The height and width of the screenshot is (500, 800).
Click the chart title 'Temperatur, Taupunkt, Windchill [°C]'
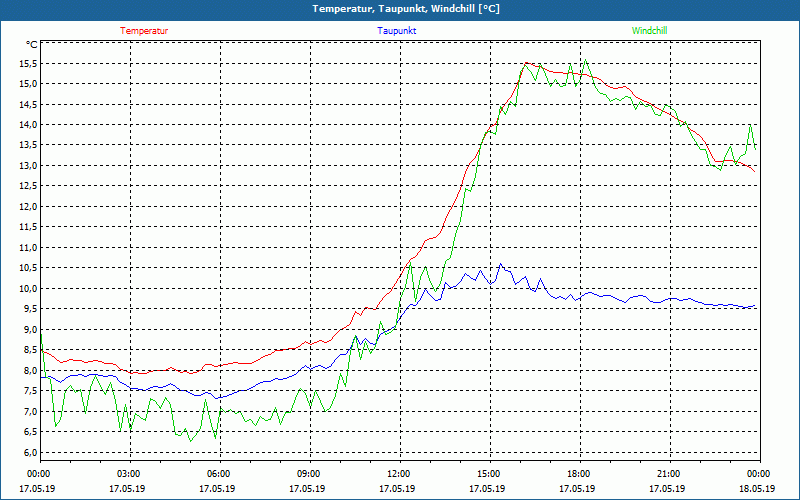(x=406, y=9)
